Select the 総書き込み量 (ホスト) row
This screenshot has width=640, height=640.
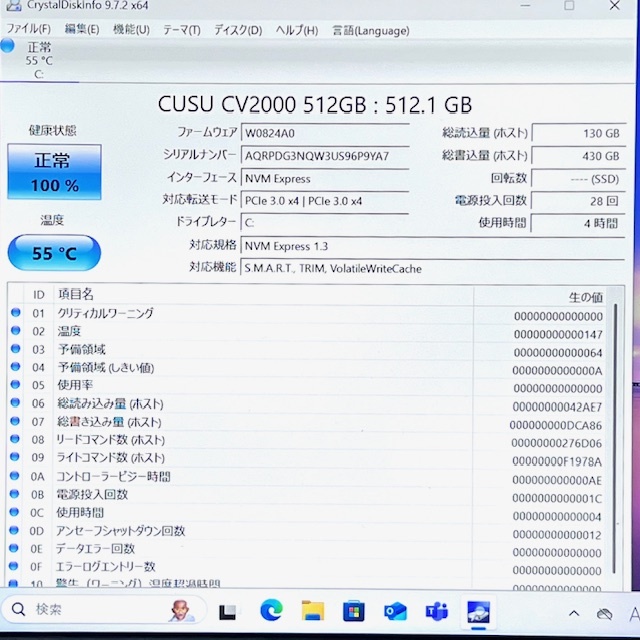[x=307, y=422]
